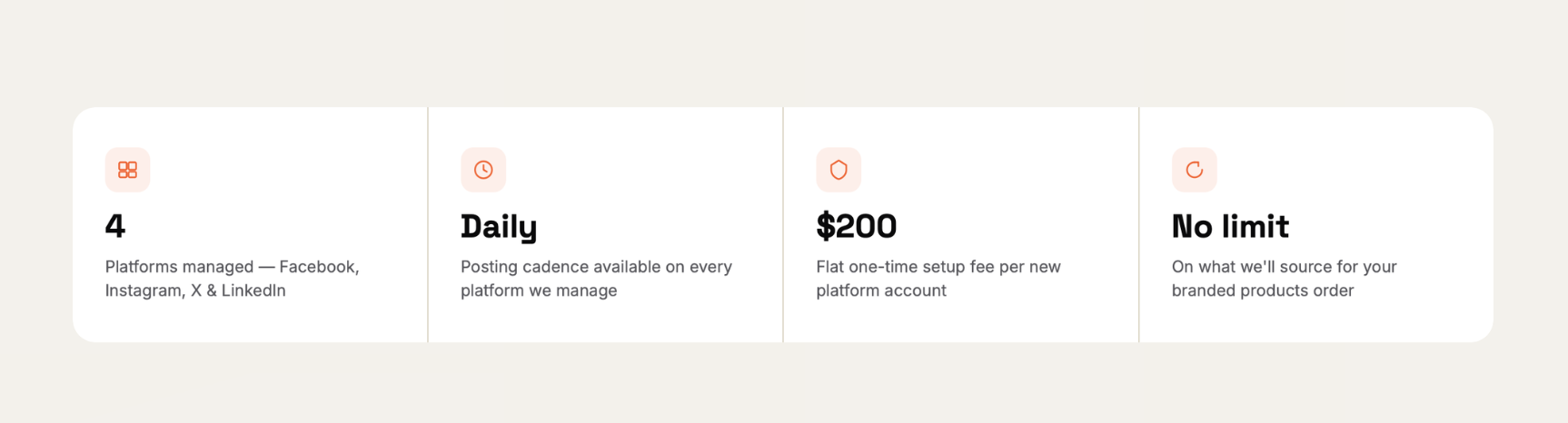Image resolution: width=1568 pixels, height=423 pixels.
Task: Click the word LinkedIn in the first card
Action: click(253, 290)
